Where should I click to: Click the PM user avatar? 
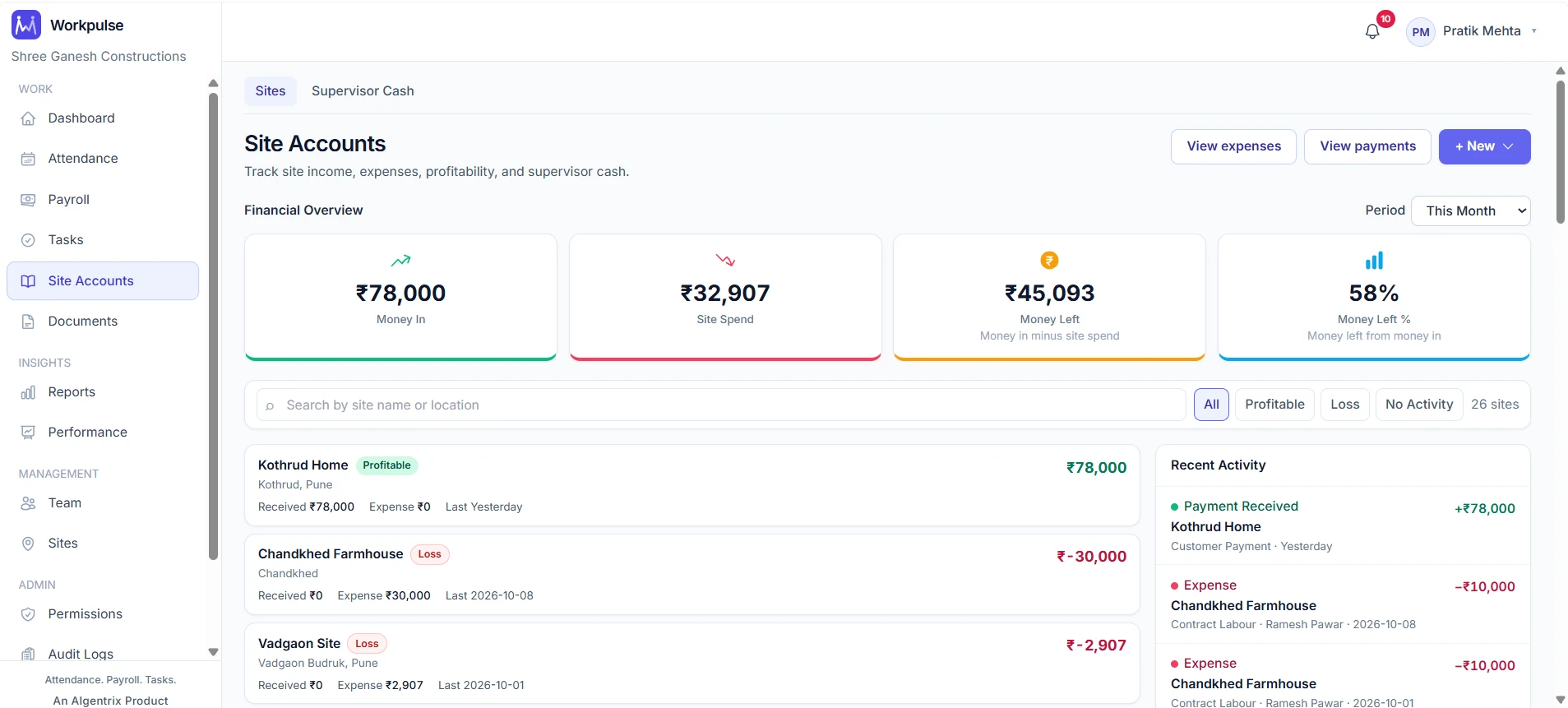pyautogui.click(x=1420, y=32)
